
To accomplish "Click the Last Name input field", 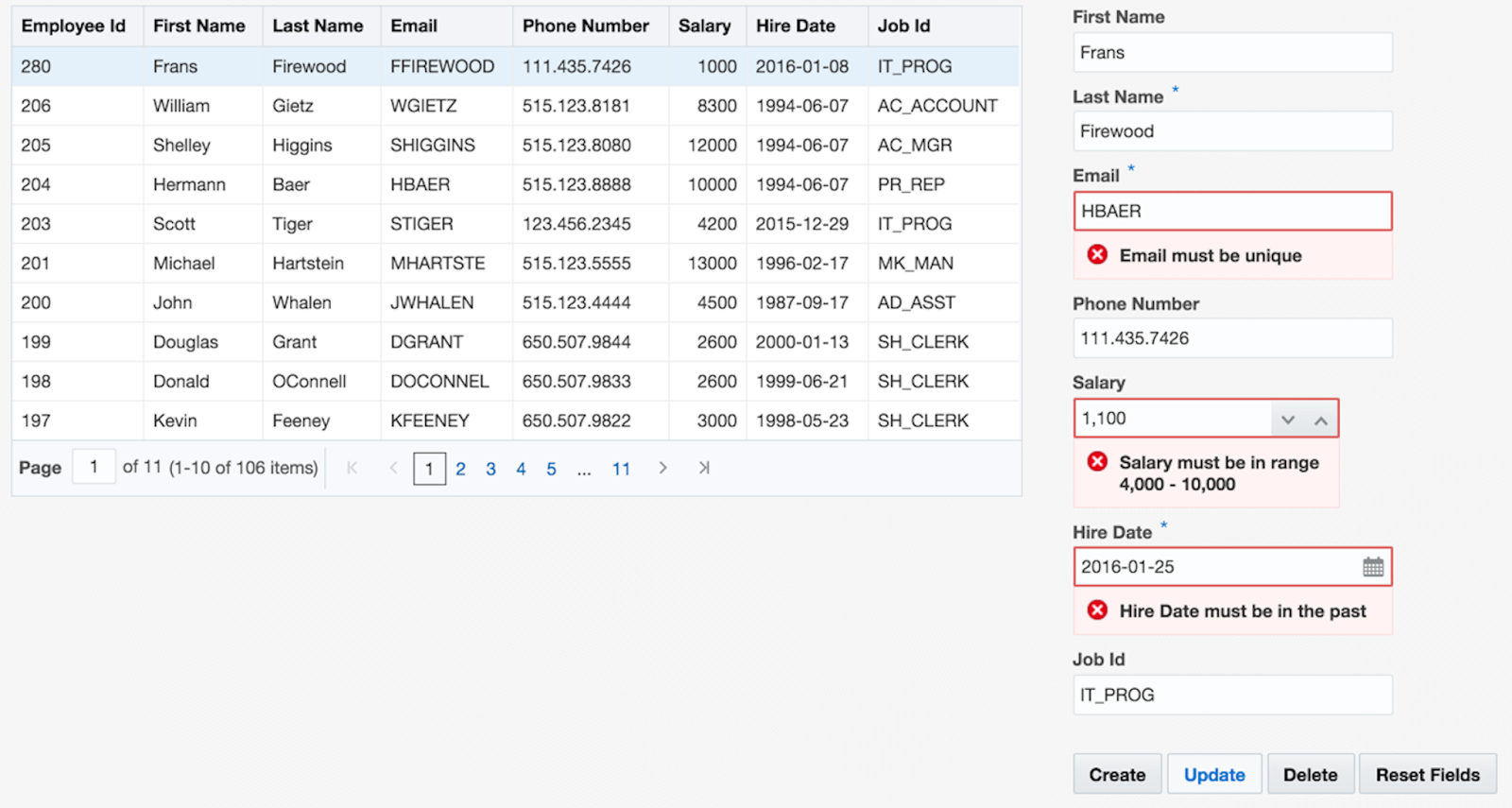I will (1232, 131).
